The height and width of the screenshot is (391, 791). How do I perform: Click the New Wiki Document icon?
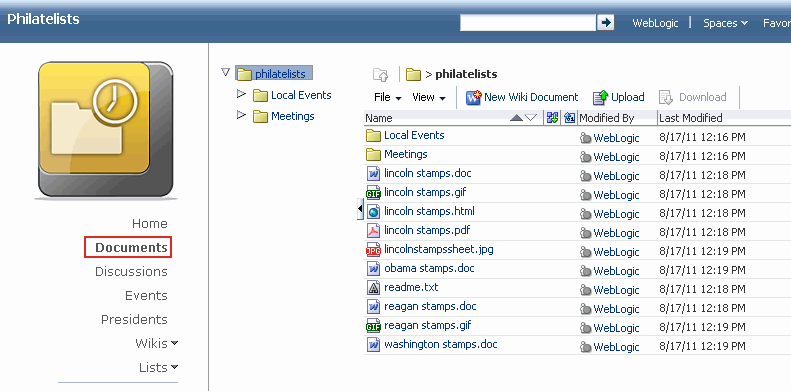473,97
